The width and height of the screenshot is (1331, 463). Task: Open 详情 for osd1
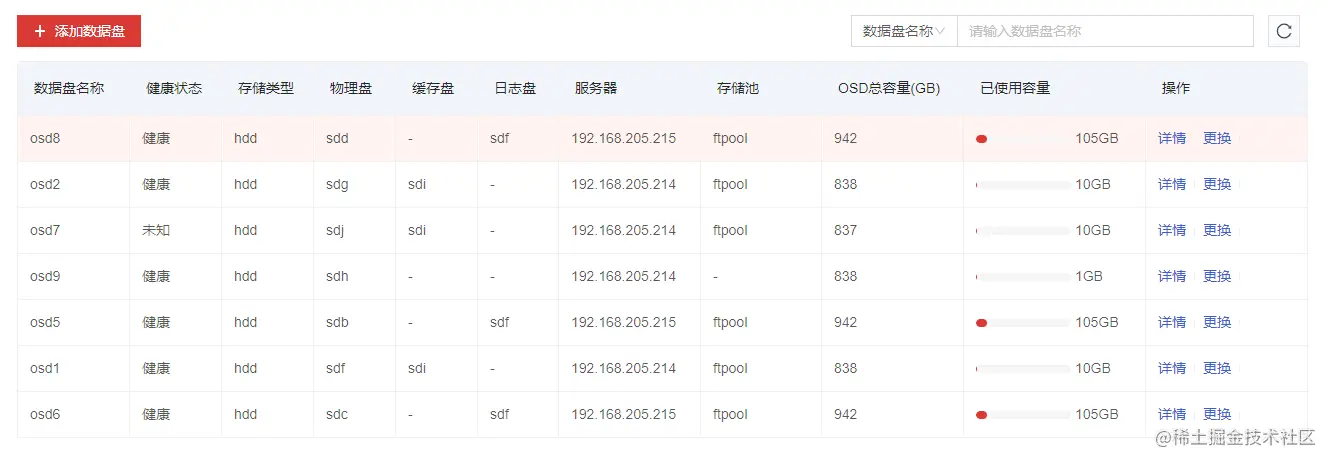pos(1172,368)
